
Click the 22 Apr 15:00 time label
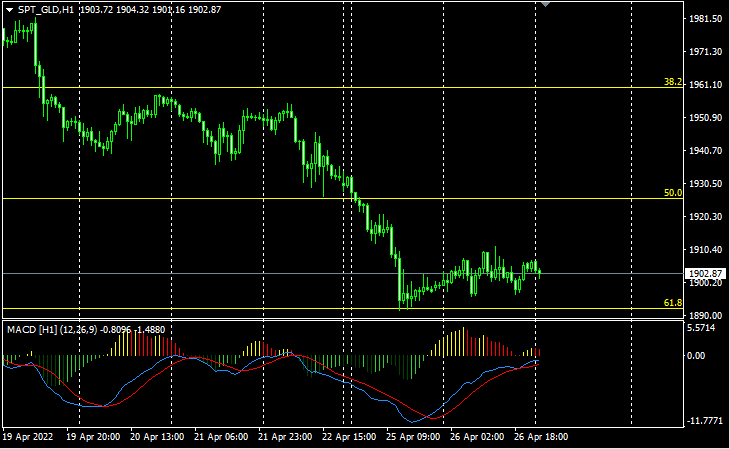(349, 437)
